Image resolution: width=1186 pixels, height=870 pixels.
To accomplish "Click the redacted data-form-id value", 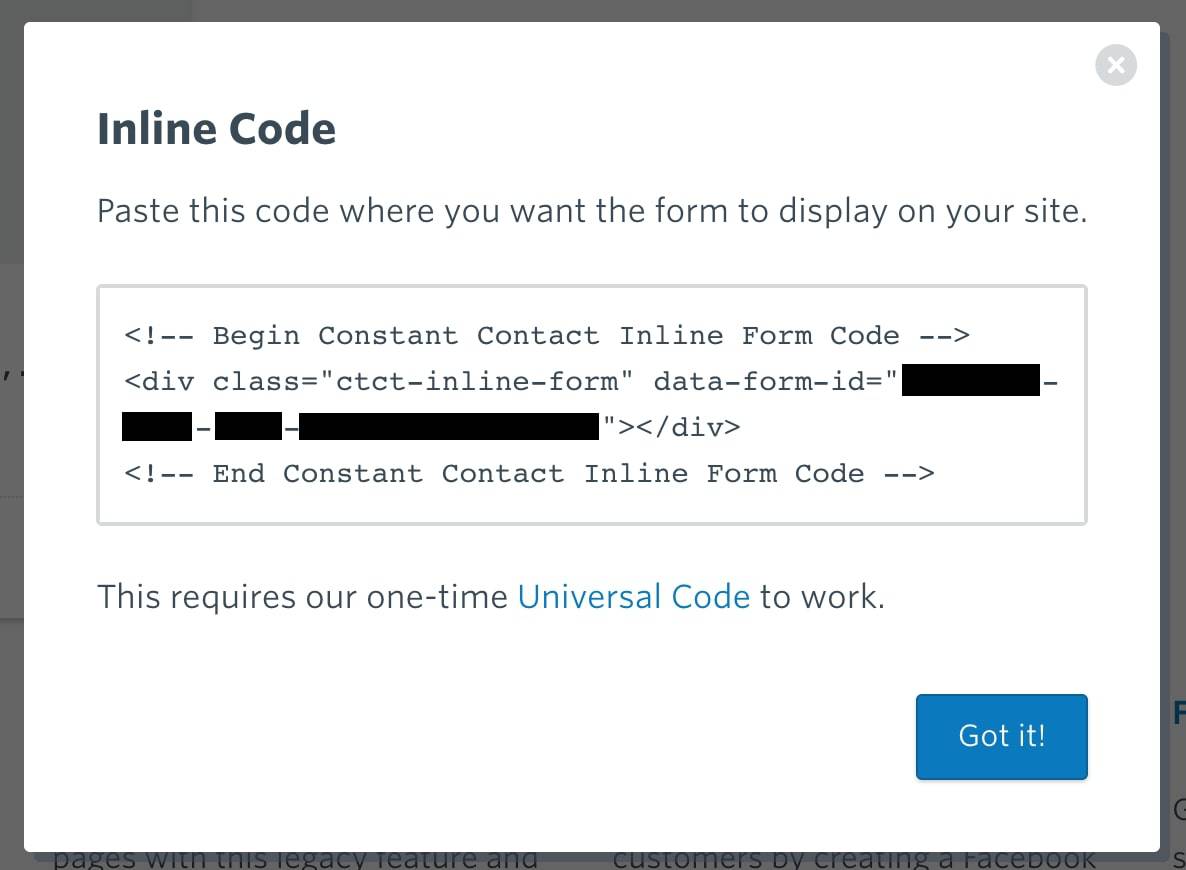I will 971,380.
